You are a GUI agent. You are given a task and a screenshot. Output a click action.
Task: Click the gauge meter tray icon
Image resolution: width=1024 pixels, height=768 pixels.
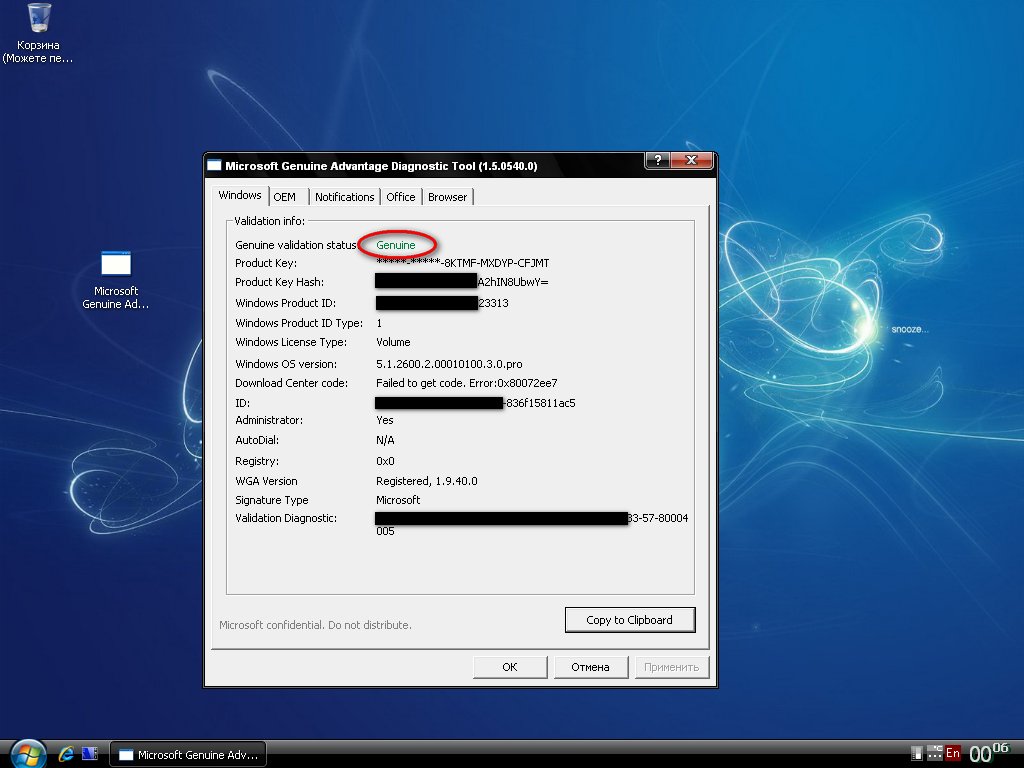[x=917, y=754]
